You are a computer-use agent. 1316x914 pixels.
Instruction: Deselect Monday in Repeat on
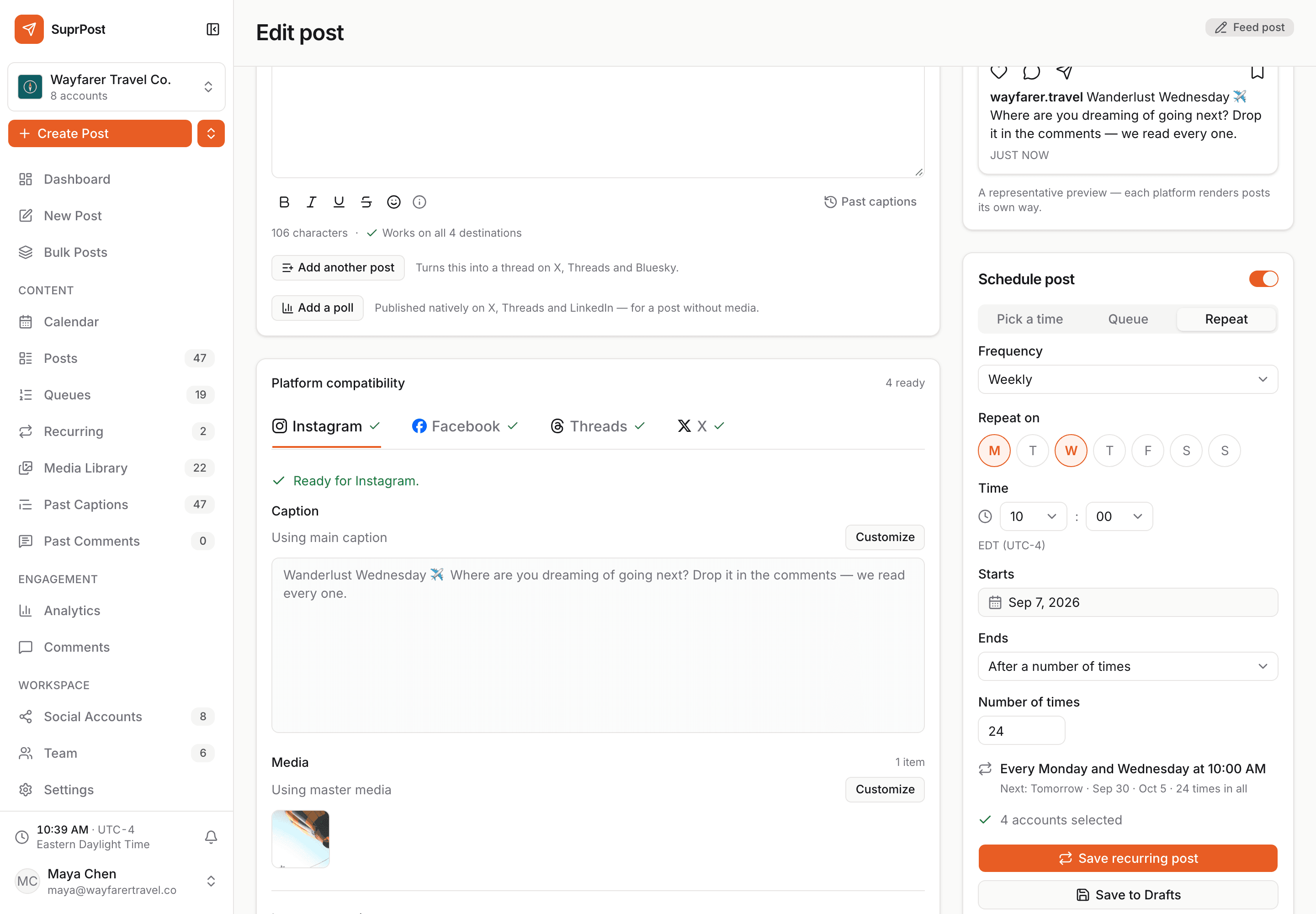(994, 451)
